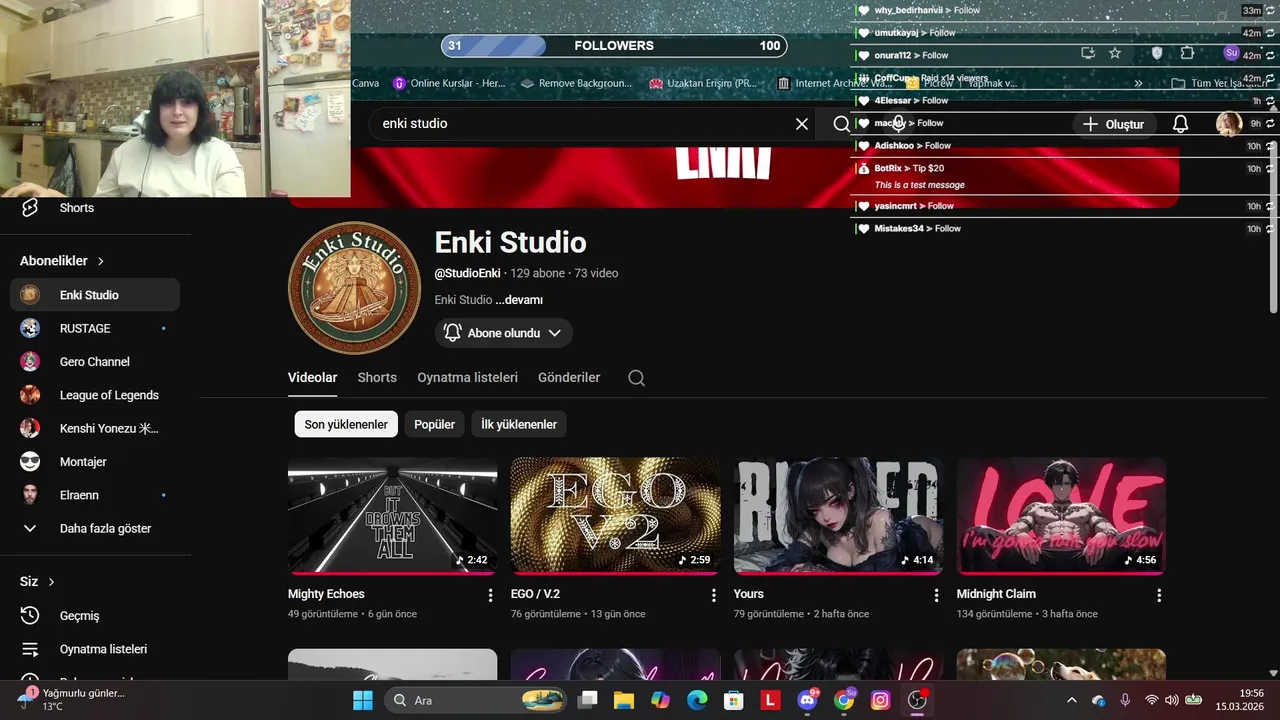Click the Windows Start button
This screenshot has width=1280, height=720.
(362, 700)
